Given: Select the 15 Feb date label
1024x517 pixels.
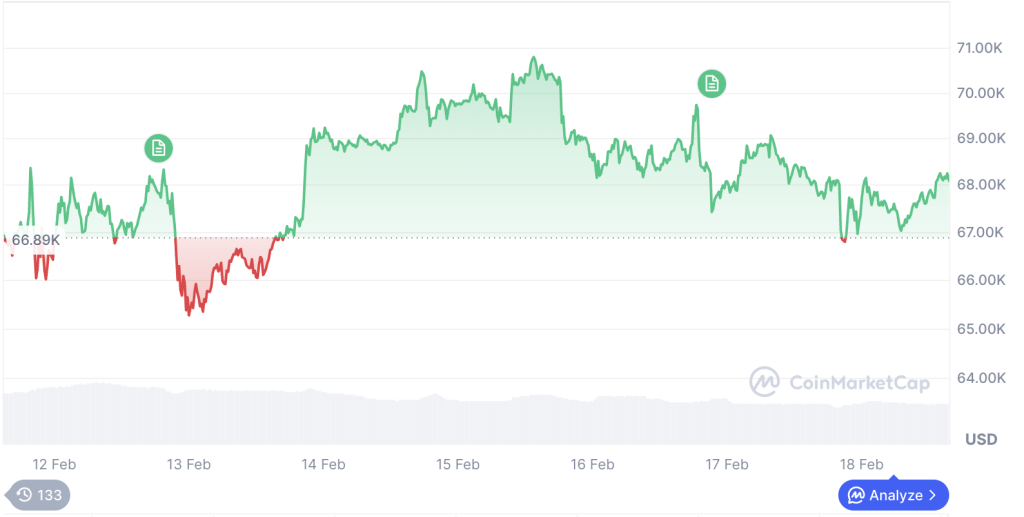Looking at the screenshot, I should pos(457,464).
